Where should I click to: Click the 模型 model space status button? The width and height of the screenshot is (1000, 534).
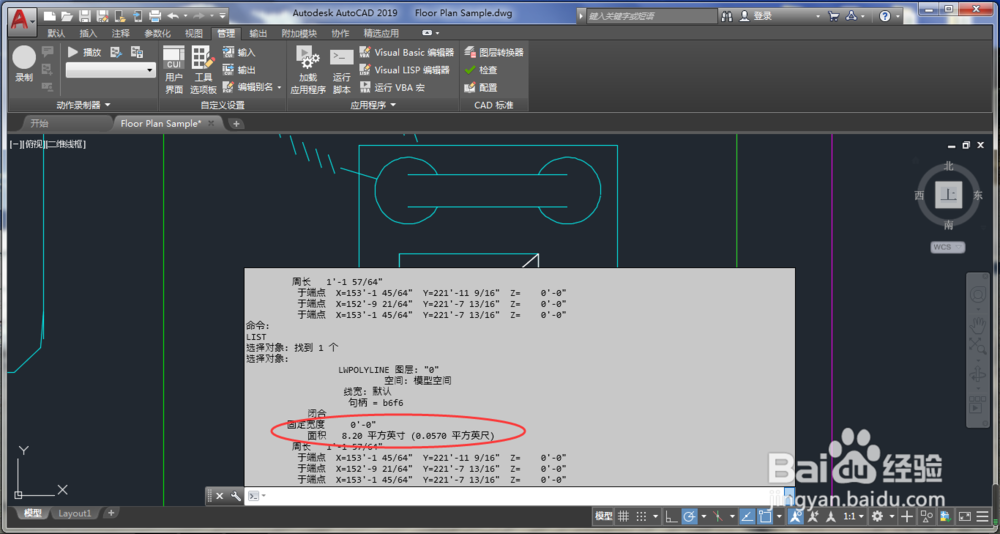pyautogui.click(x=604, y=516)
